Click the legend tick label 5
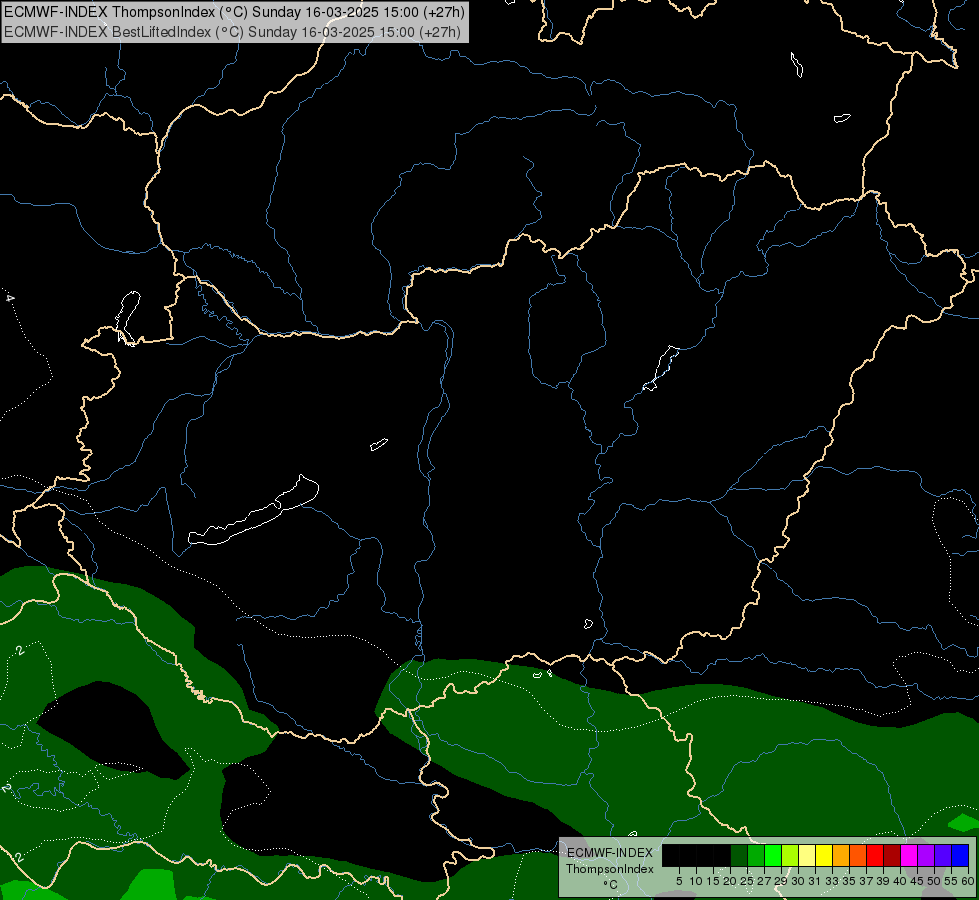This screenshot has height=900, width=979. pyautogui.click(x=679, y=881)
